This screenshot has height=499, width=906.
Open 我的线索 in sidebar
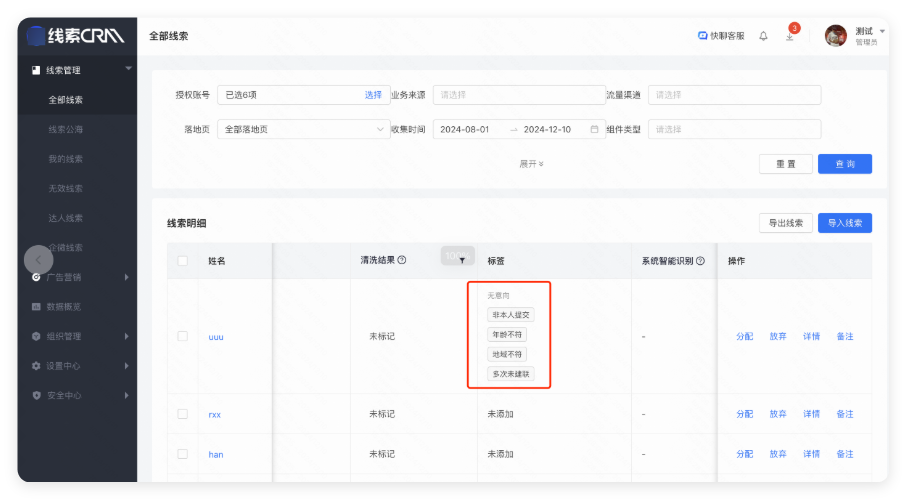click(x=65, y=159)
